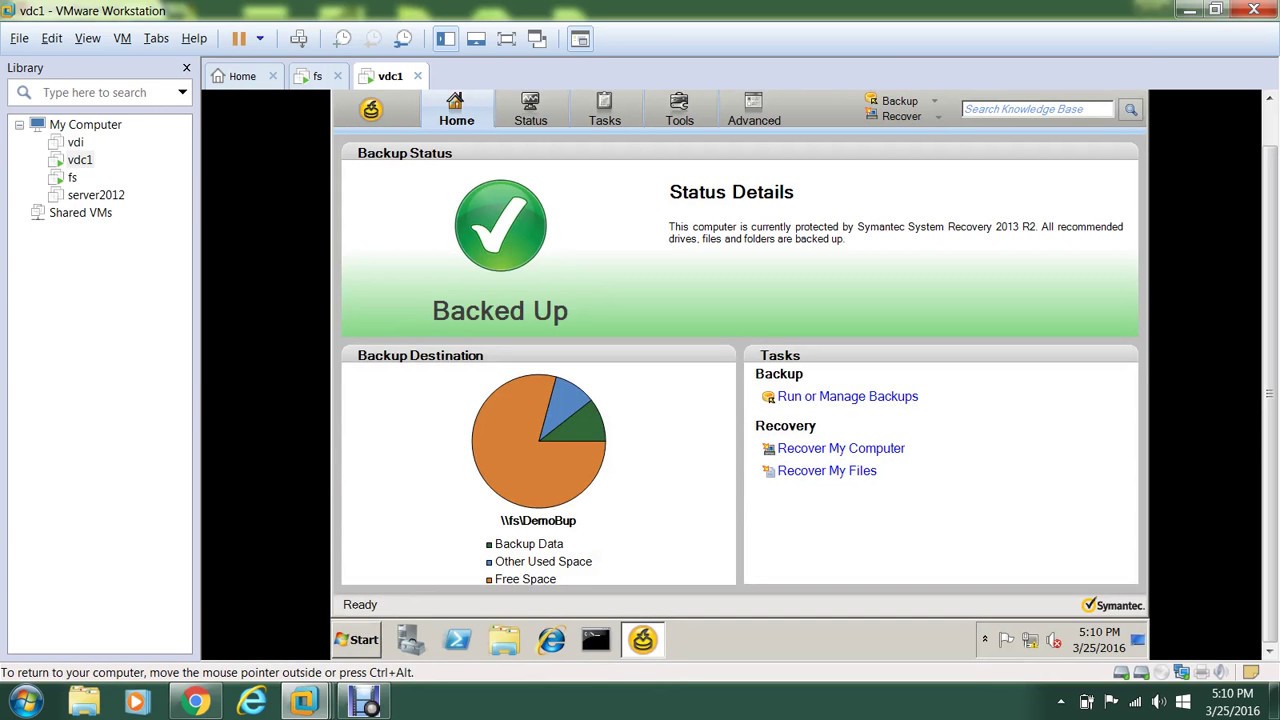
Task: Close the vdc1 tab
Action: pos(418,76)
